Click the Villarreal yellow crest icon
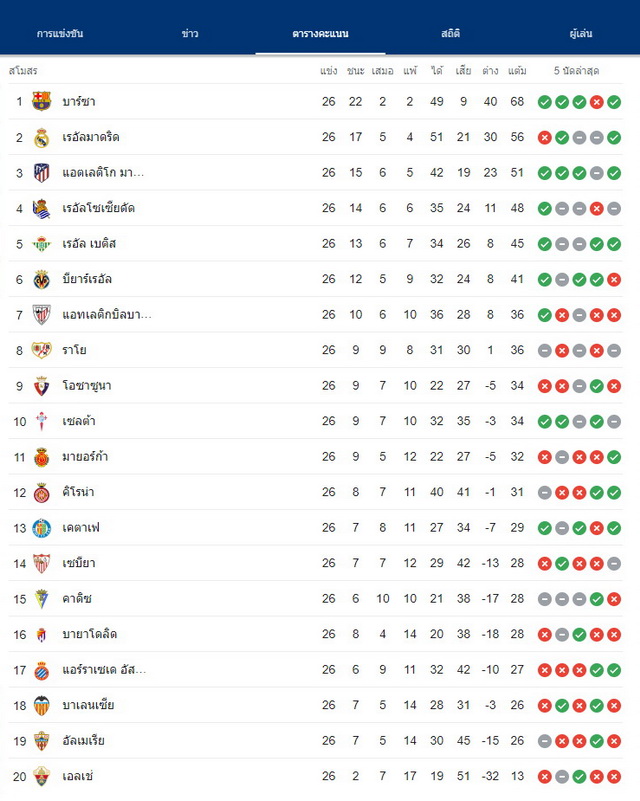This screenshot has height=801, width=640. (41, 279)
